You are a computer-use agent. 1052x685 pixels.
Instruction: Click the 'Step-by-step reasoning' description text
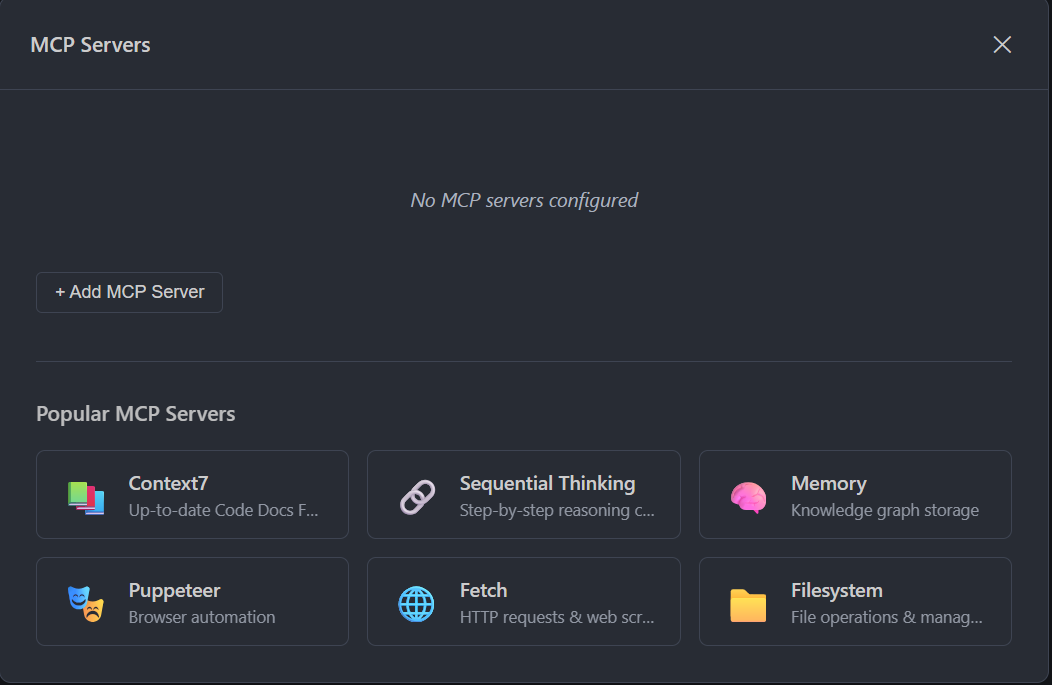557,510
